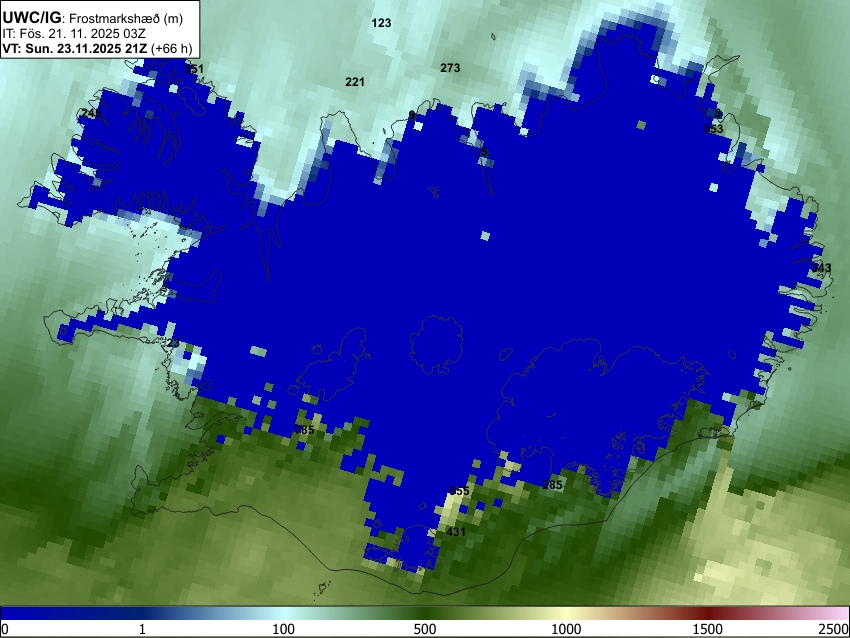Click the color scale label '500'

(x=425, y=629)
